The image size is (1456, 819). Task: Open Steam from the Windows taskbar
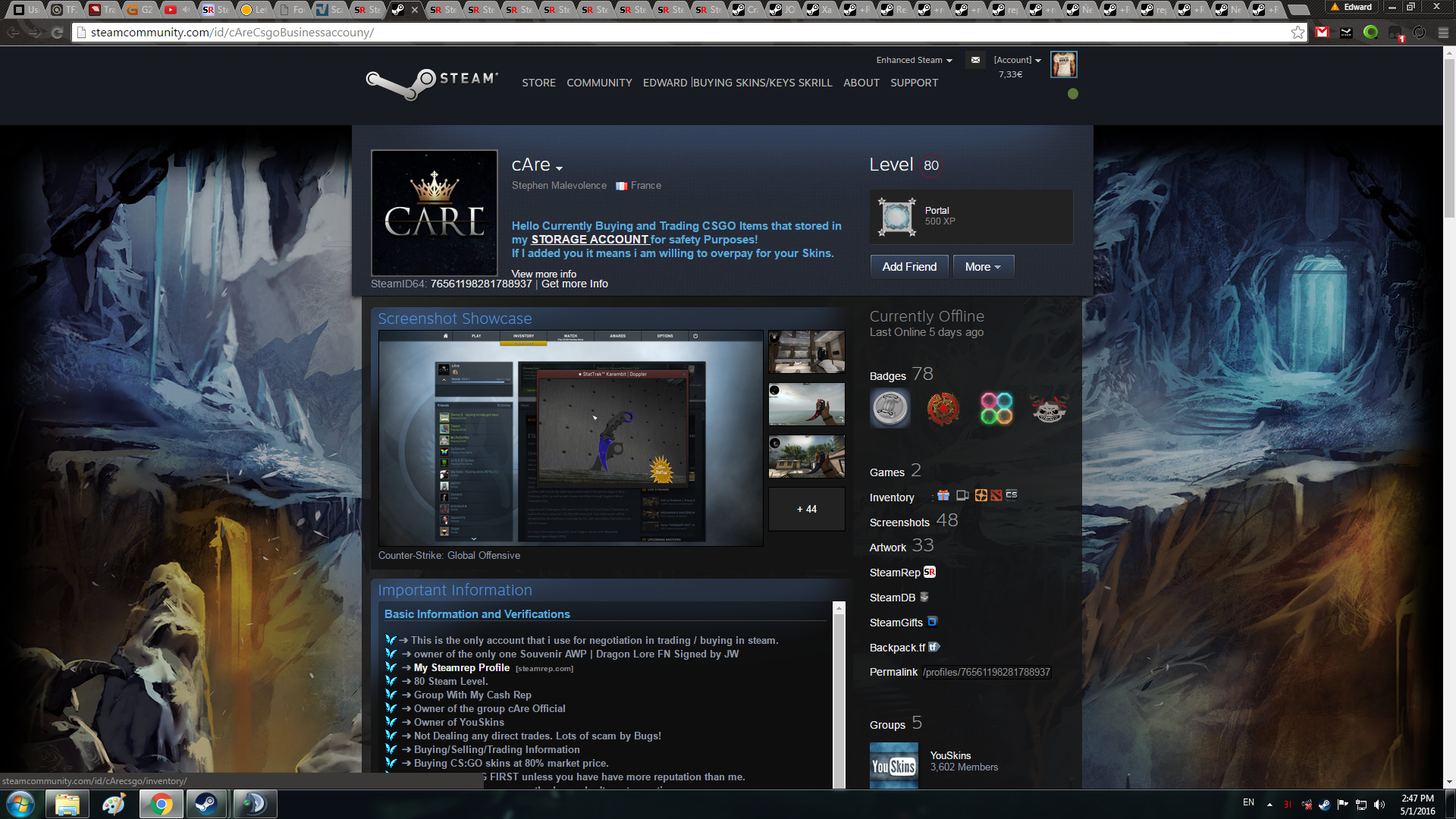(206, 804)
